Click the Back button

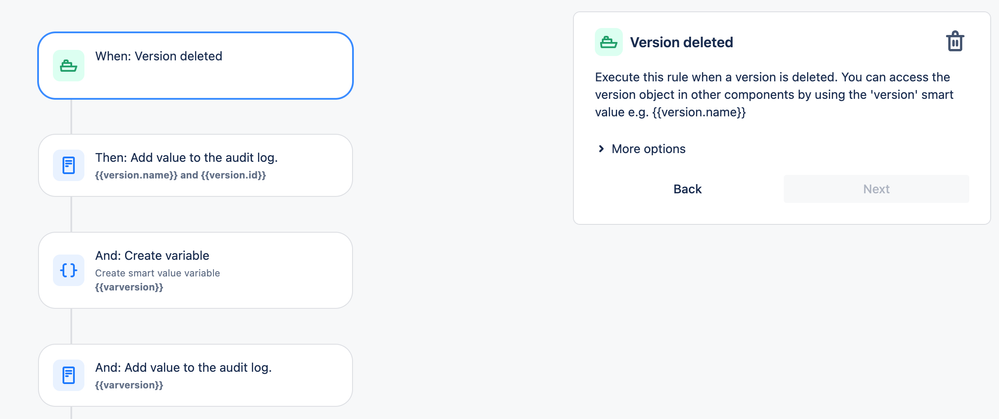point(687,189)
